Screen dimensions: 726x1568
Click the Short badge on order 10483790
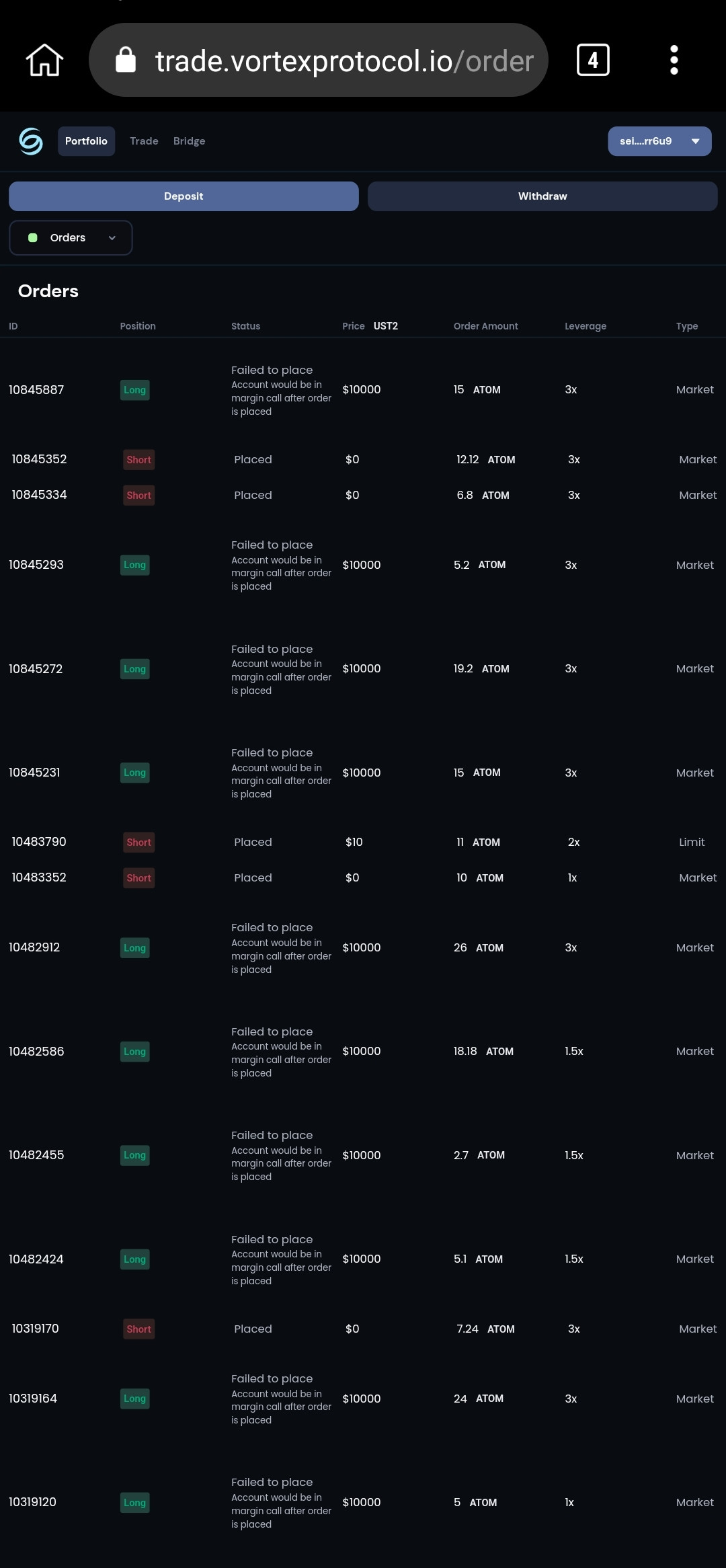[x=138, y=842]
